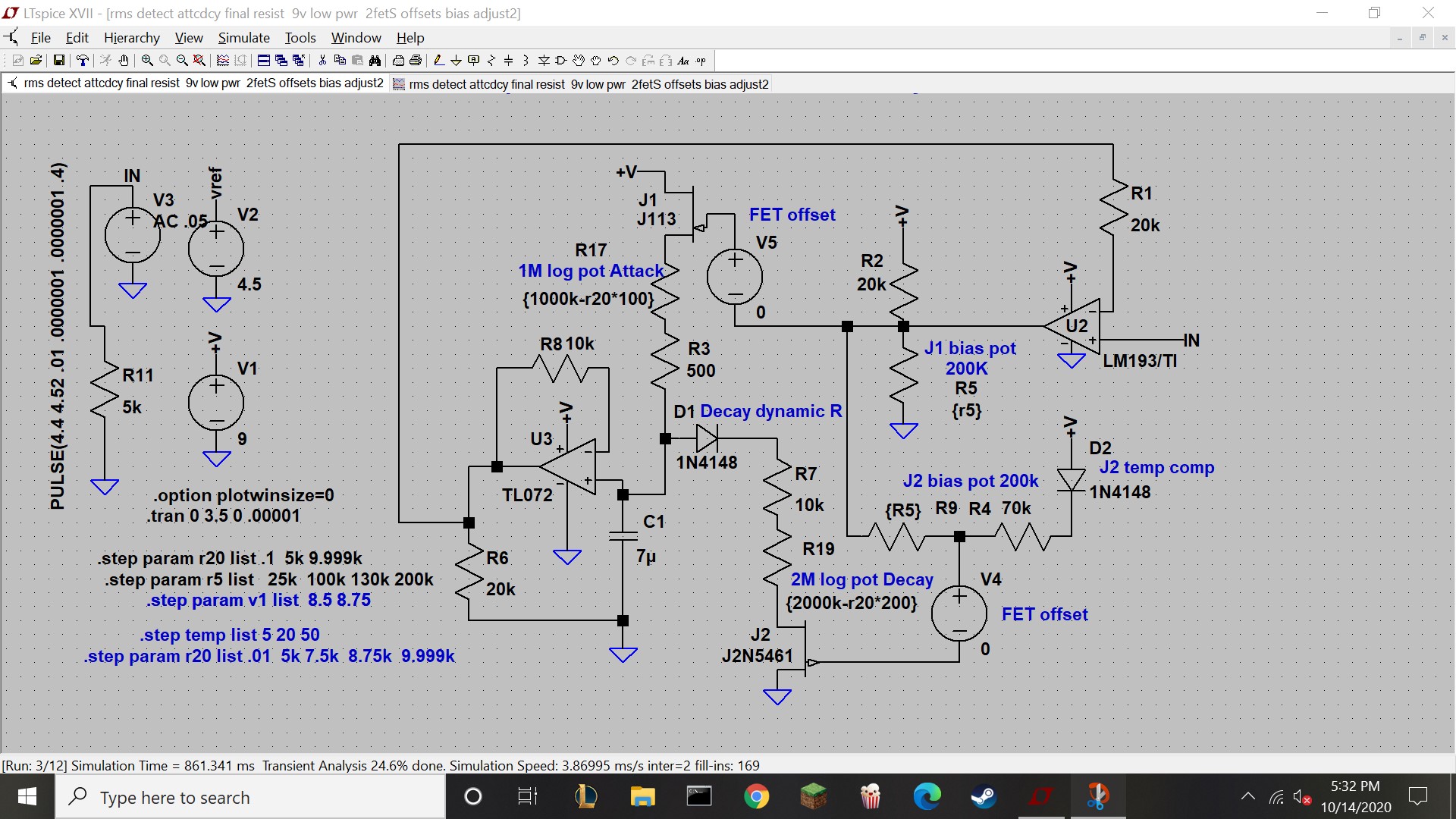Open the View menu
This screenshot has width=1456, height=819.
189,38
